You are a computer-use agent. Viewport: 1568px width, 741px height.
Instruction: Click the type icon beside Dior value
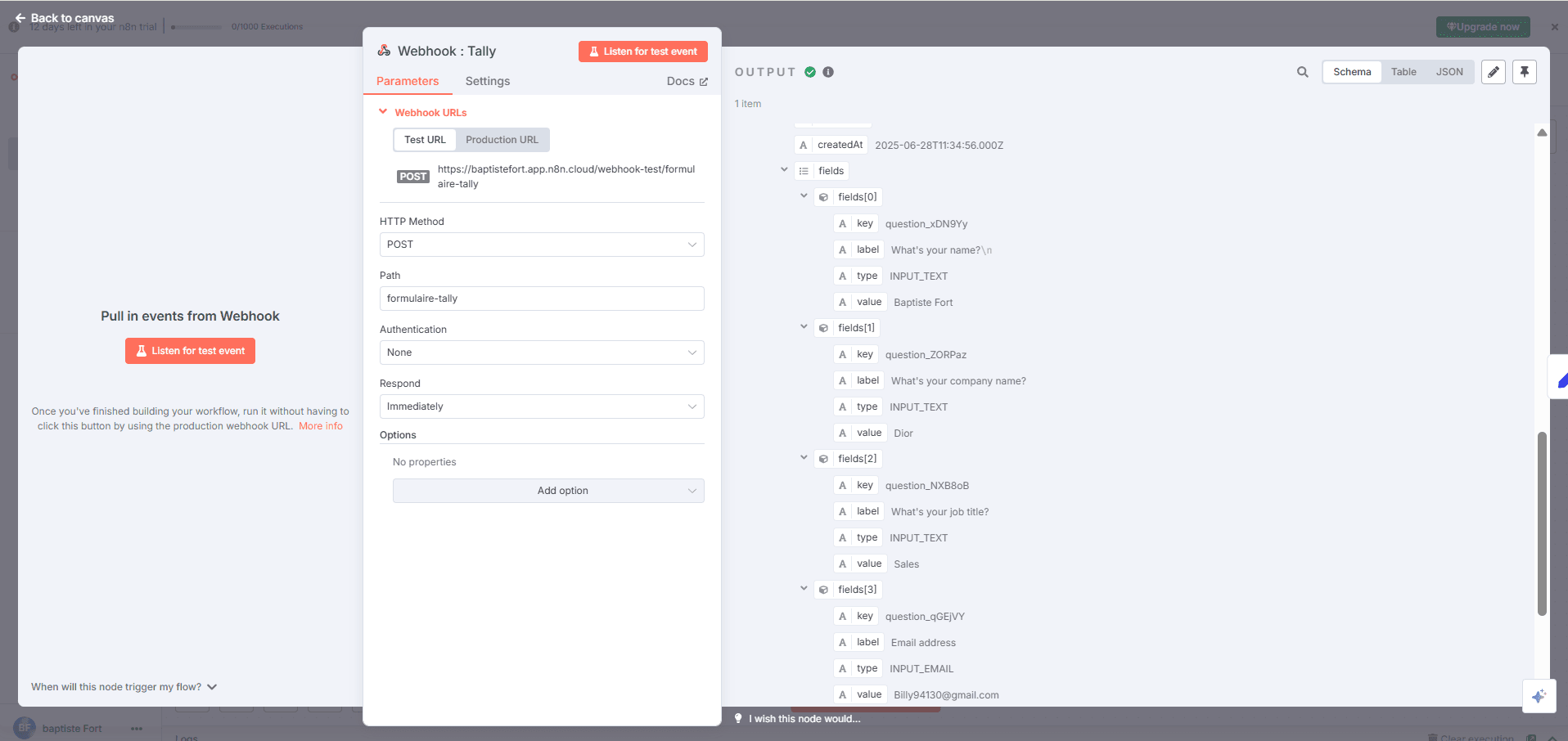[x=843, y=433]
